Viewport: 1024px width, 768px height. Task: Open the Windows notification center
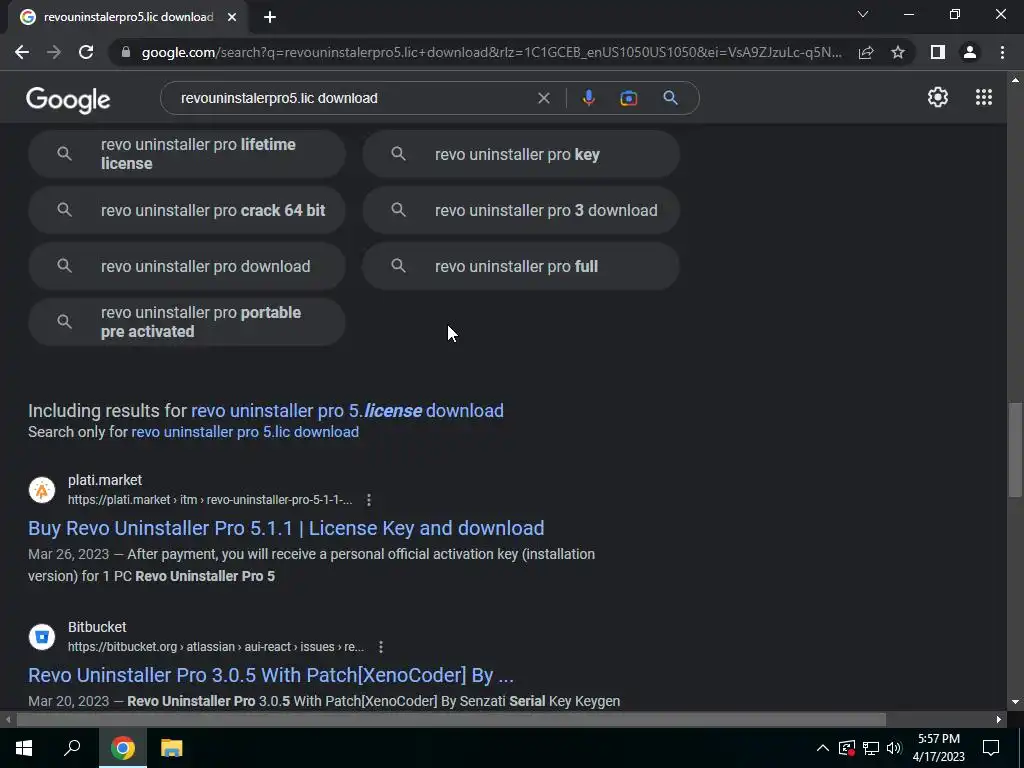(x=991, y=748)
